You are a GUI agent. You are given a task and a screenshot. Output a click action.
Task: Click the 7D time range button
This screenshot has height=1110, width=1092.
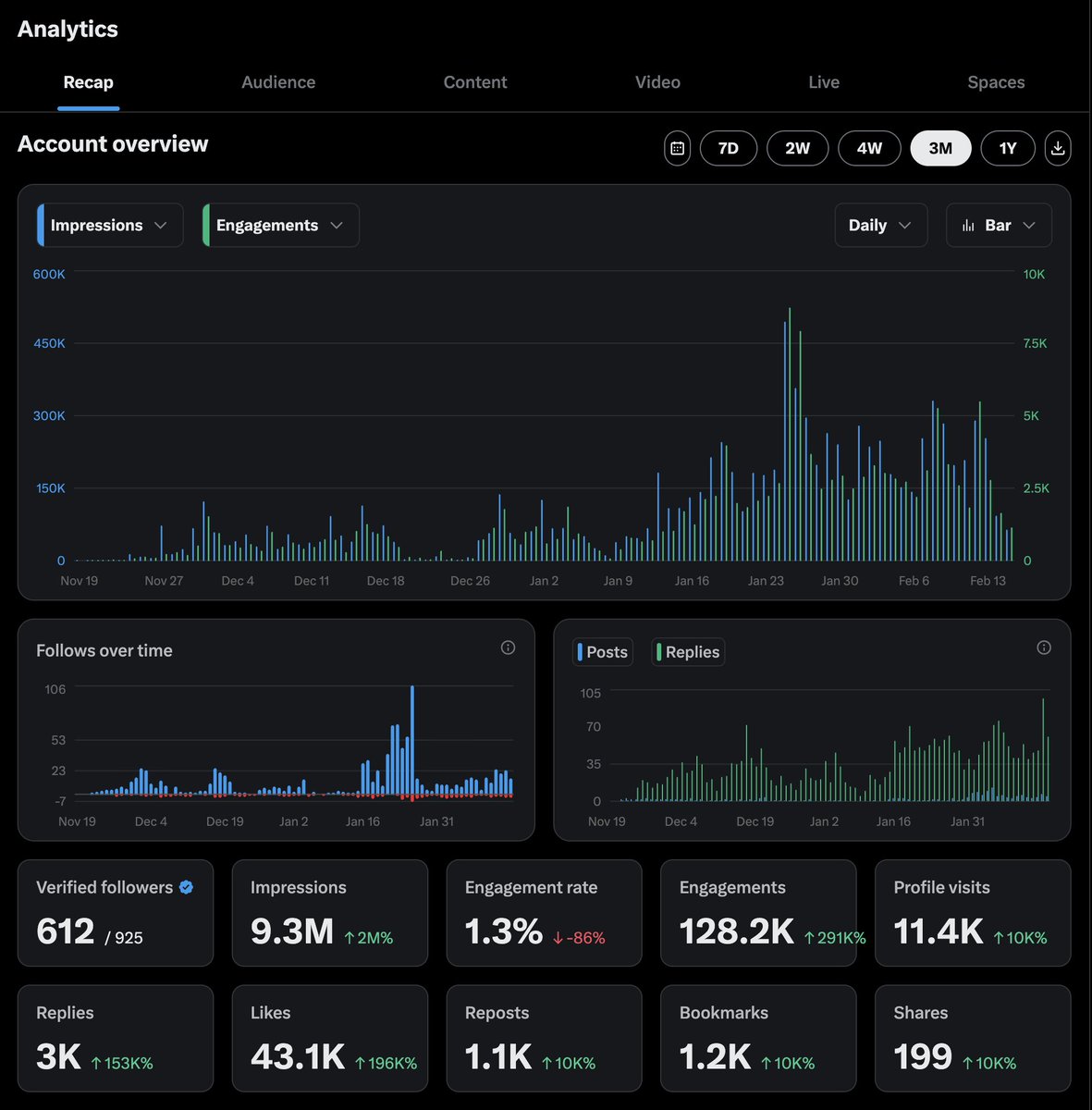[x=729, y=148]
